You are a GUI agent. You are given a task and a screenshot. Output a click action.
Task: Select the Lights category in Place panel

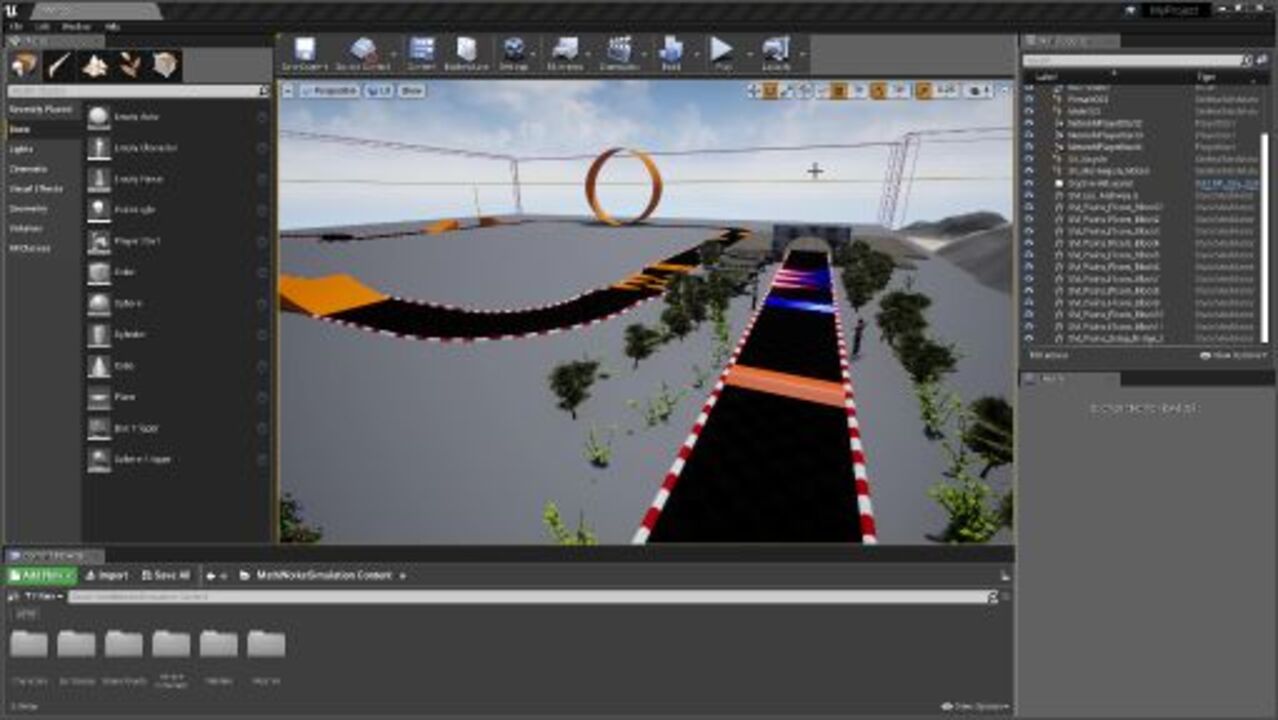(x=21, y=149)
